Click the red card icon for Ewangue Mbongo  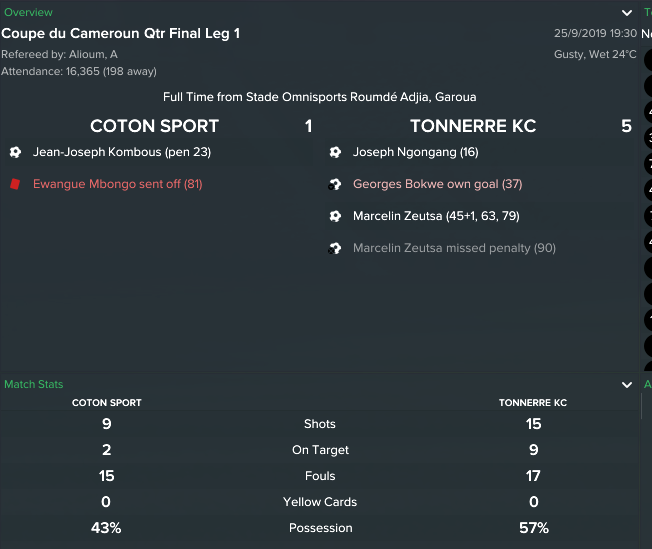[15, 184]
